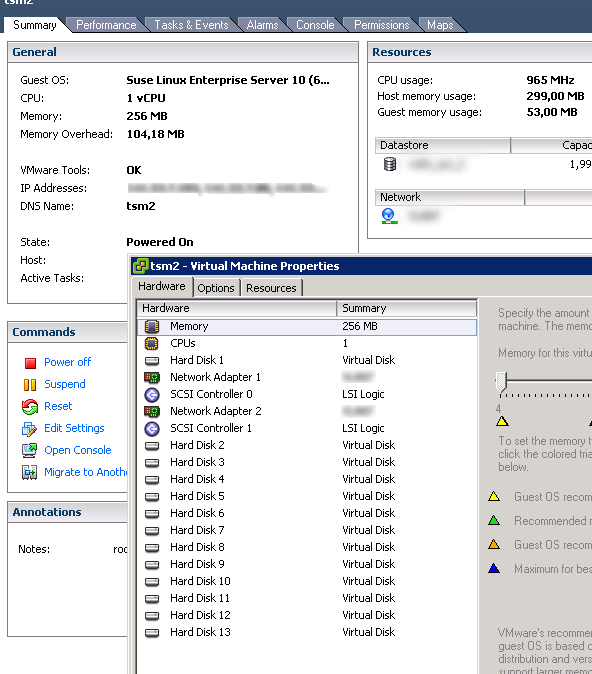The image size is (592, 674).
Task: Click the Migrate to Another host link
Action: tap(86, 472)
